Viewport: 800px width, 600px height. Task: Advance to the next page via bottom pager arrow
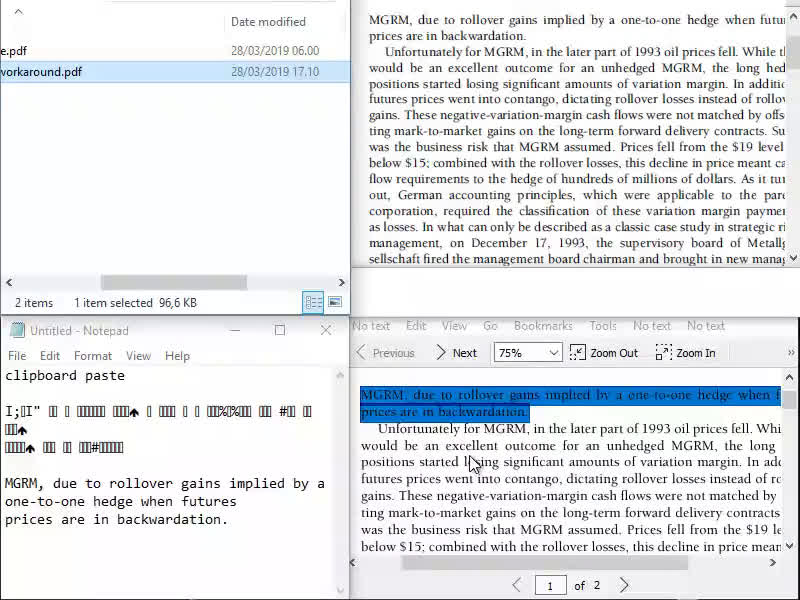click(624, 587)
